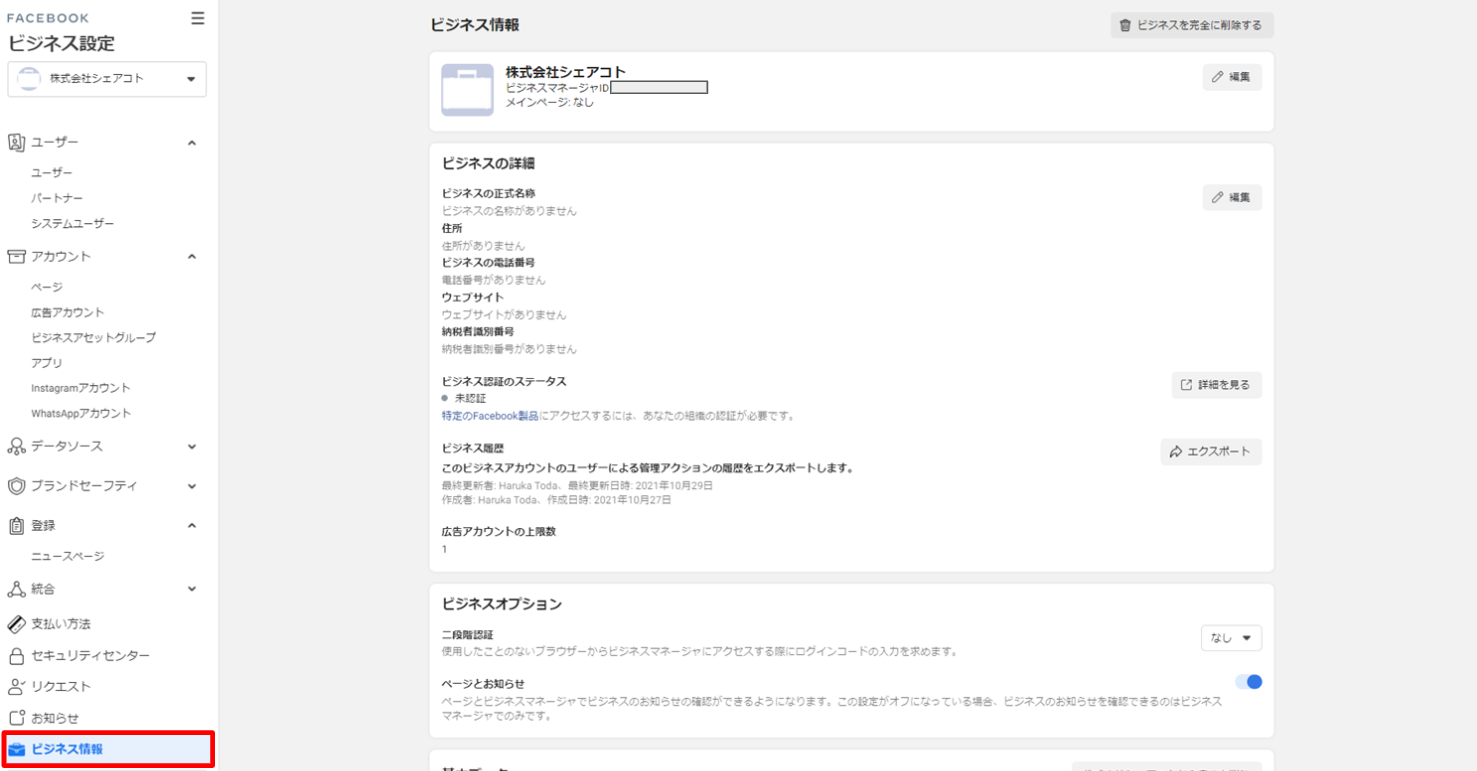The image size is (1477, 771).
Task: Open Instagramアカウント in sidebar
Action: (x=81, y=388)
